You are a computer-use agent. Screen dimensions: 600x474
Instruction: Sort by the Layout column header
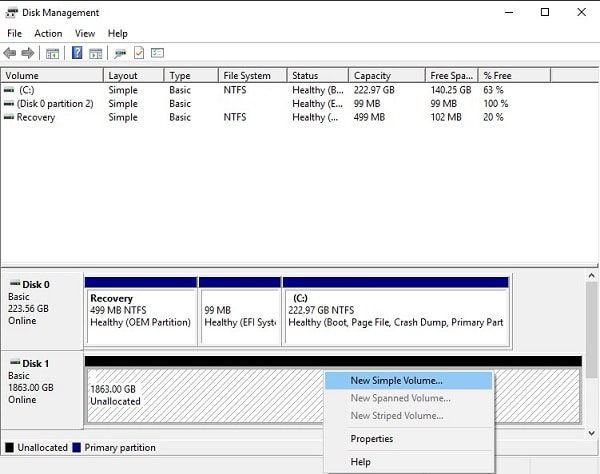(134, 75)
